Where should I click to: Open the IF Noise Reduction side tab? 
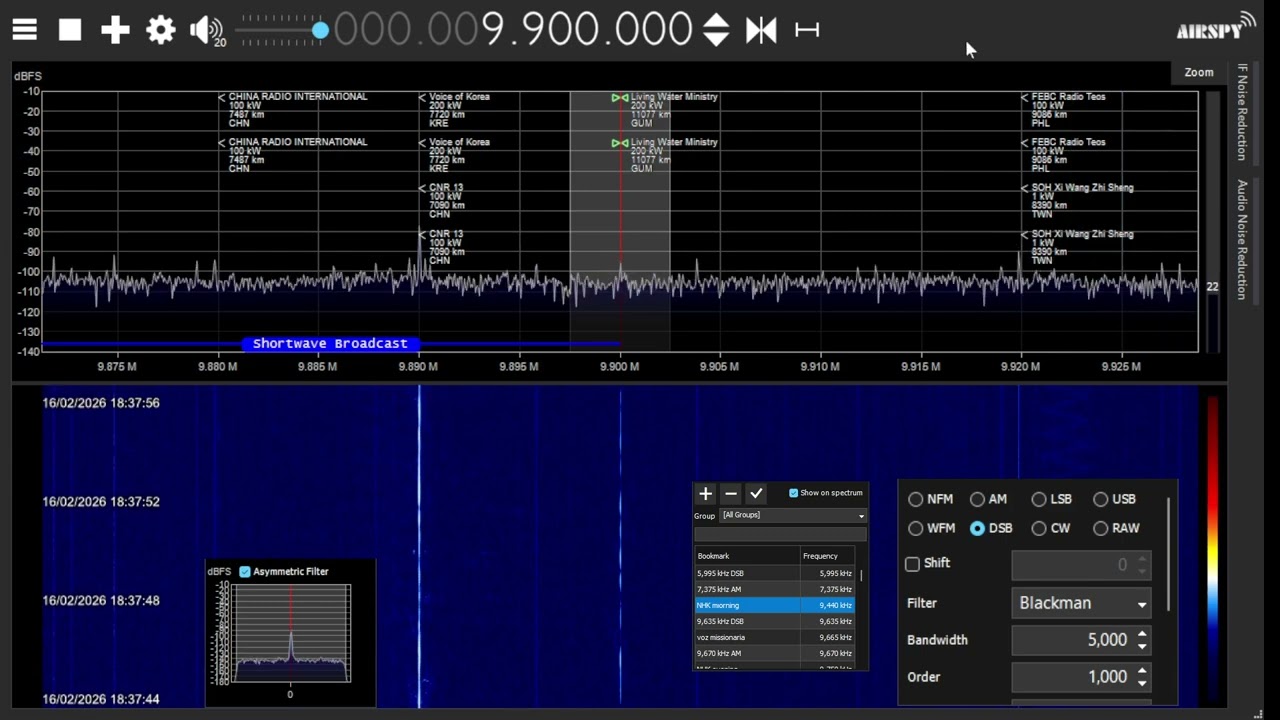coord(1243,112)
